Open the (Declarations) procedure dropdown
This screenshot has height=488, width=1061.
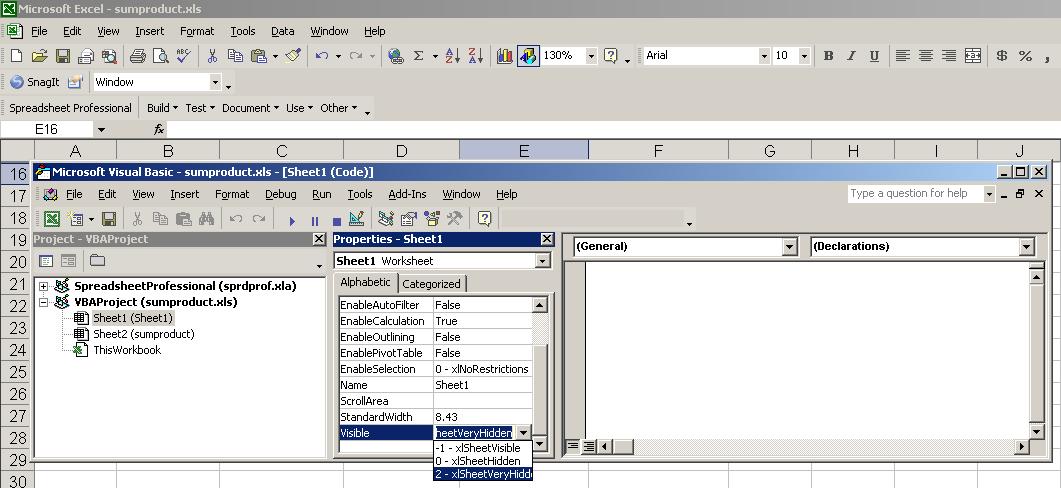coord(1026,247)
